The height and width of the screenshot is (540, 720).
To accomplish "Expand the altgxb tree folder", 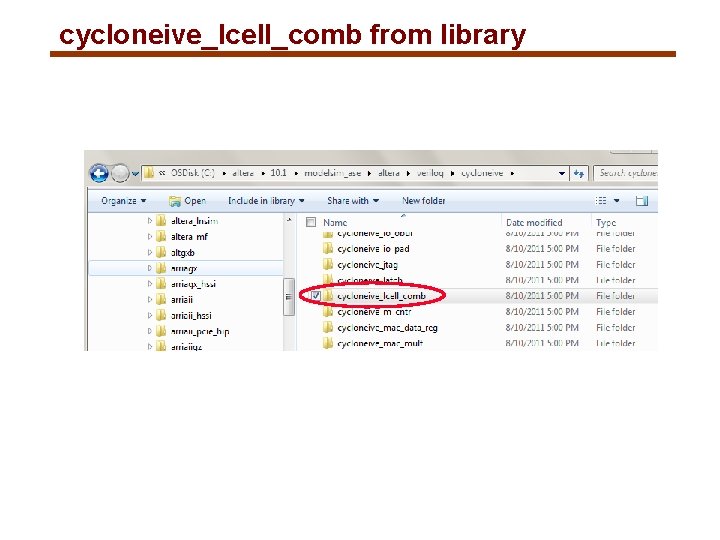I will click(149, 253).
